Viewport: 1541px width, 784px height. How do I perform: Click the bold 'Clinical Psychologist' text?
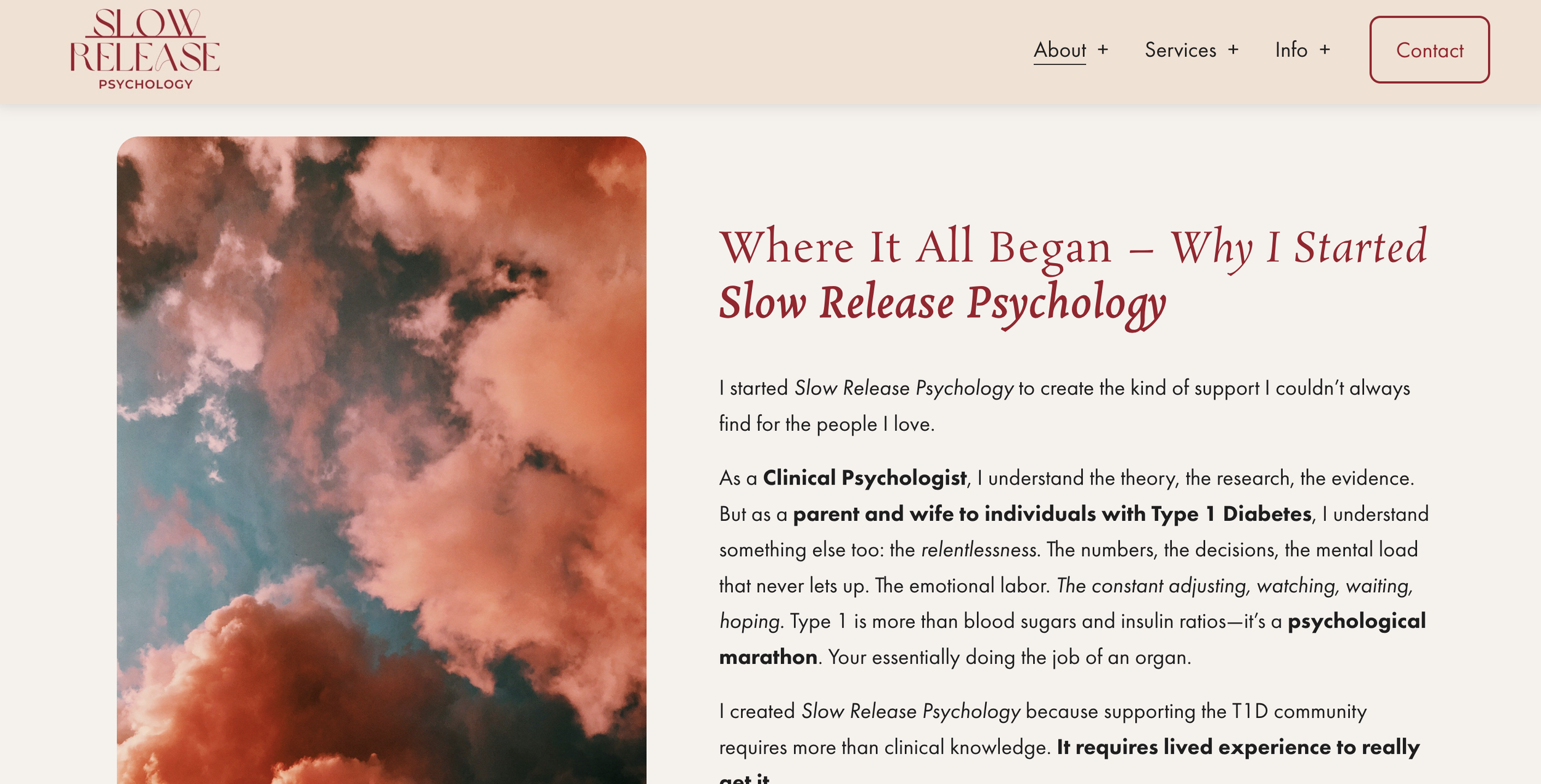click(x=865, y=478)
